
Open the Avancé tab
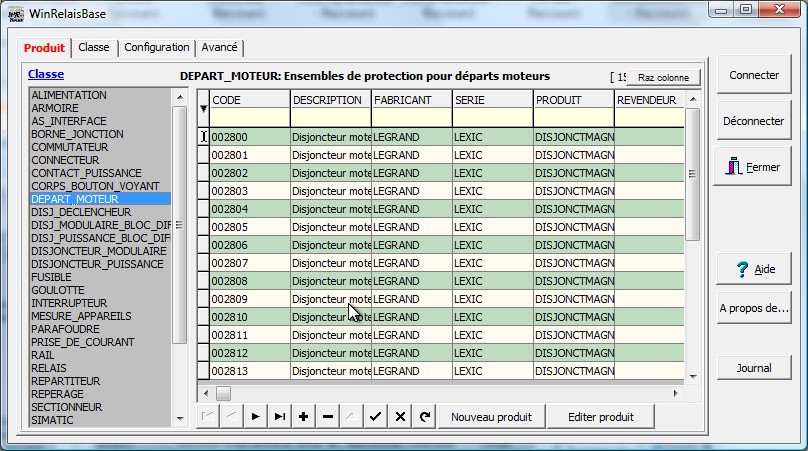coord(219,48)
